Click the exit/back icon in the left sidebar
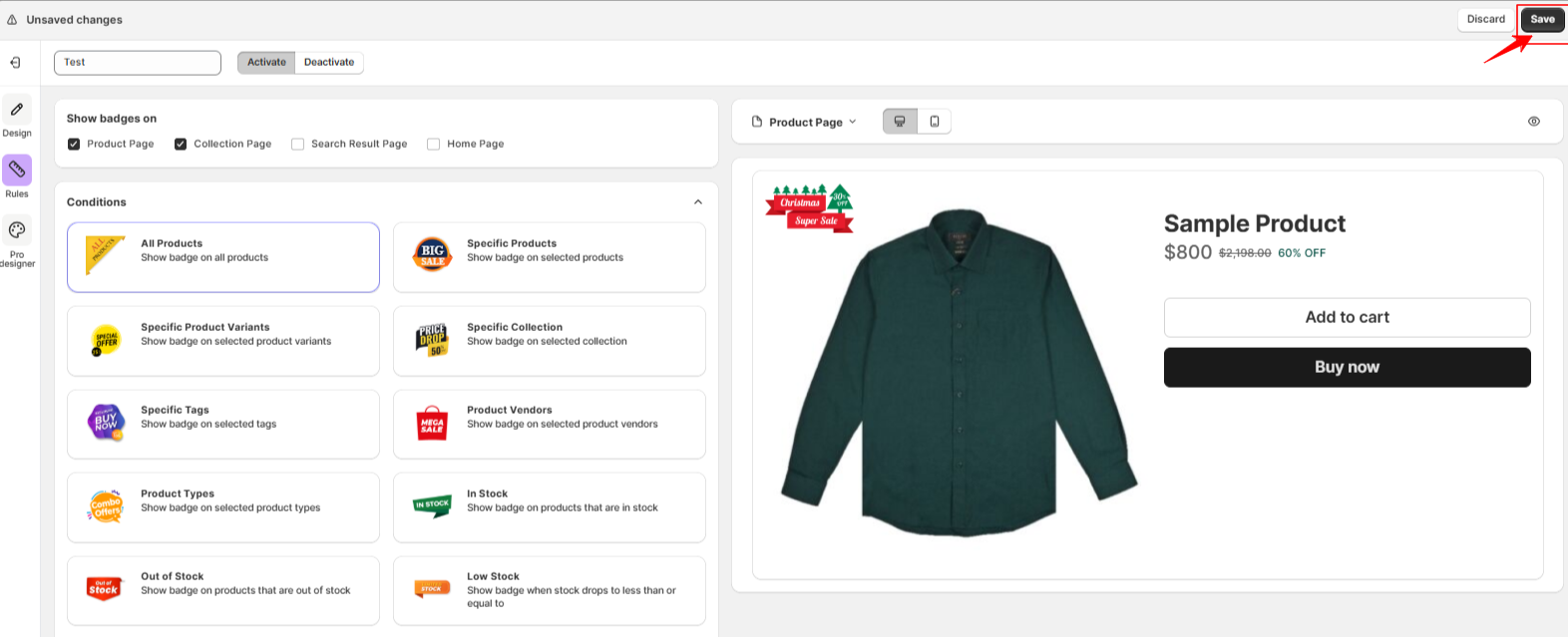The width and height of the screenshot is (1568, 637). pos(16,63)
